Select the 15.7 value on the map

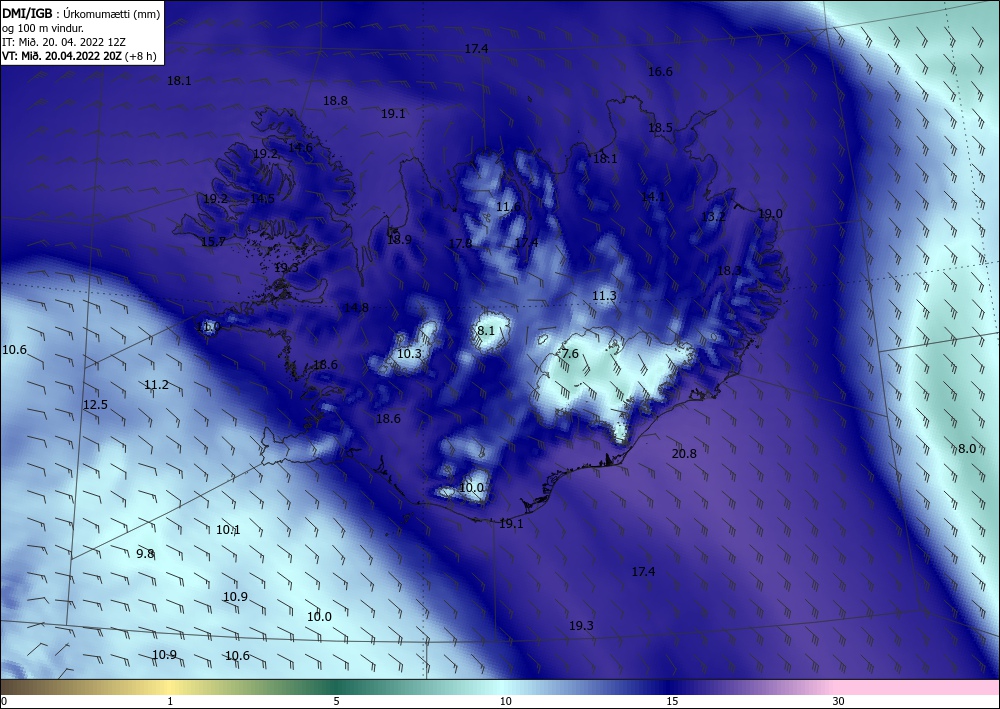click(213, 242)
